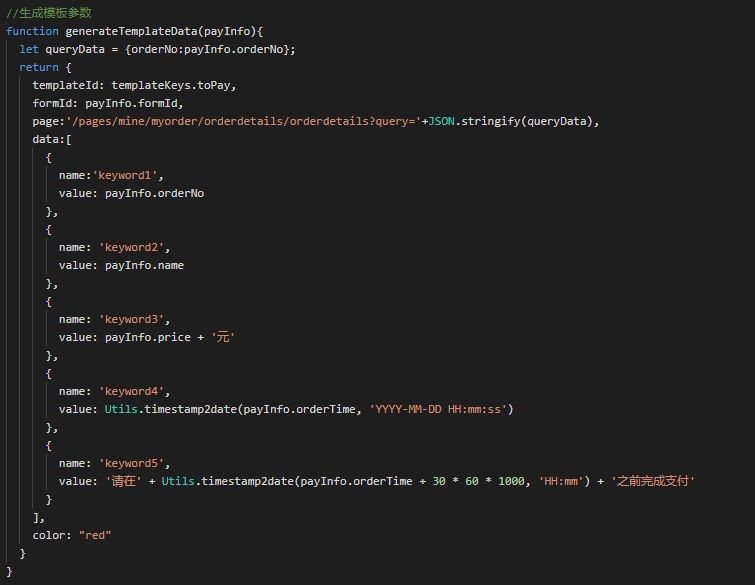
Task: Click the 'keyword1' string
Action: [125, 175]
